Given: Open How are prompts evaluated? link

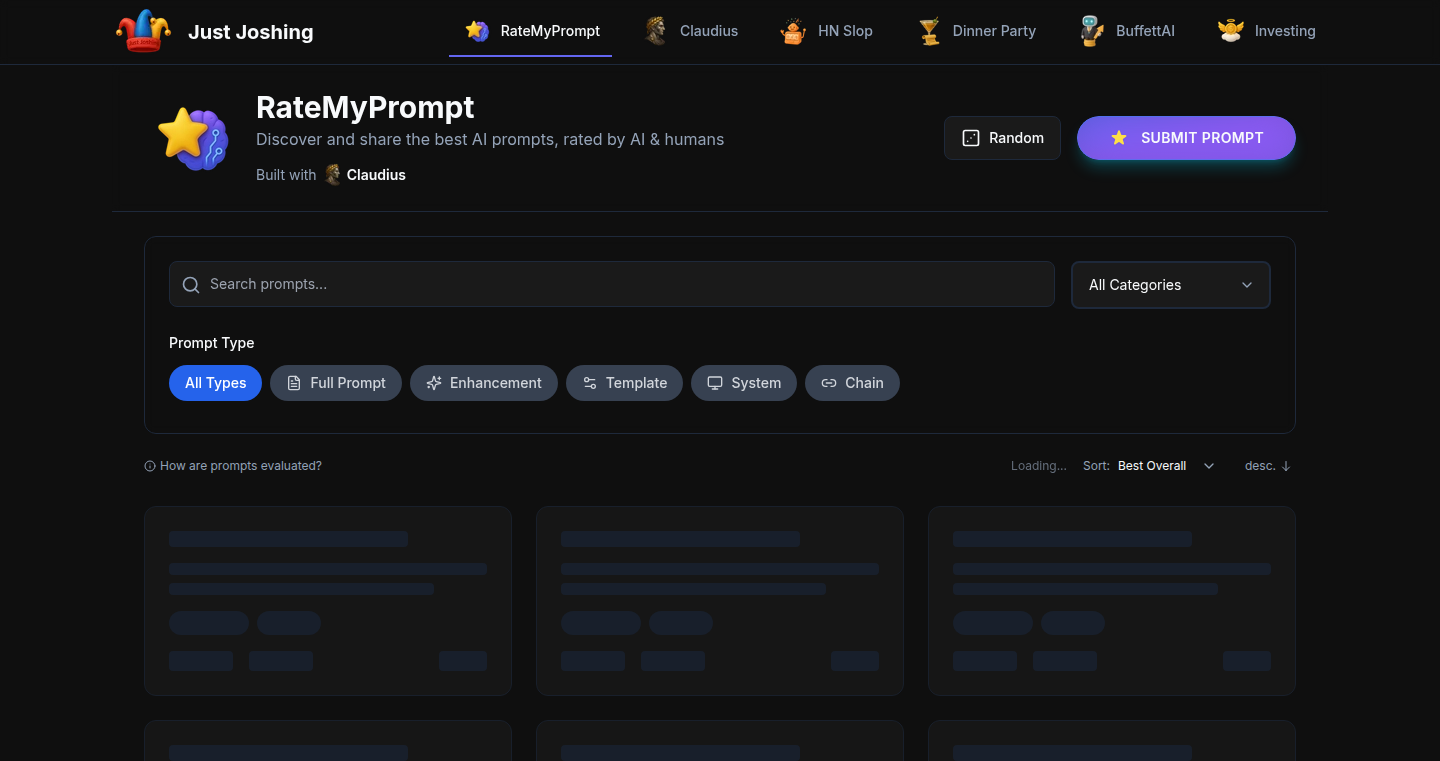Looking at the screenshot, I should tap(233, 466).
